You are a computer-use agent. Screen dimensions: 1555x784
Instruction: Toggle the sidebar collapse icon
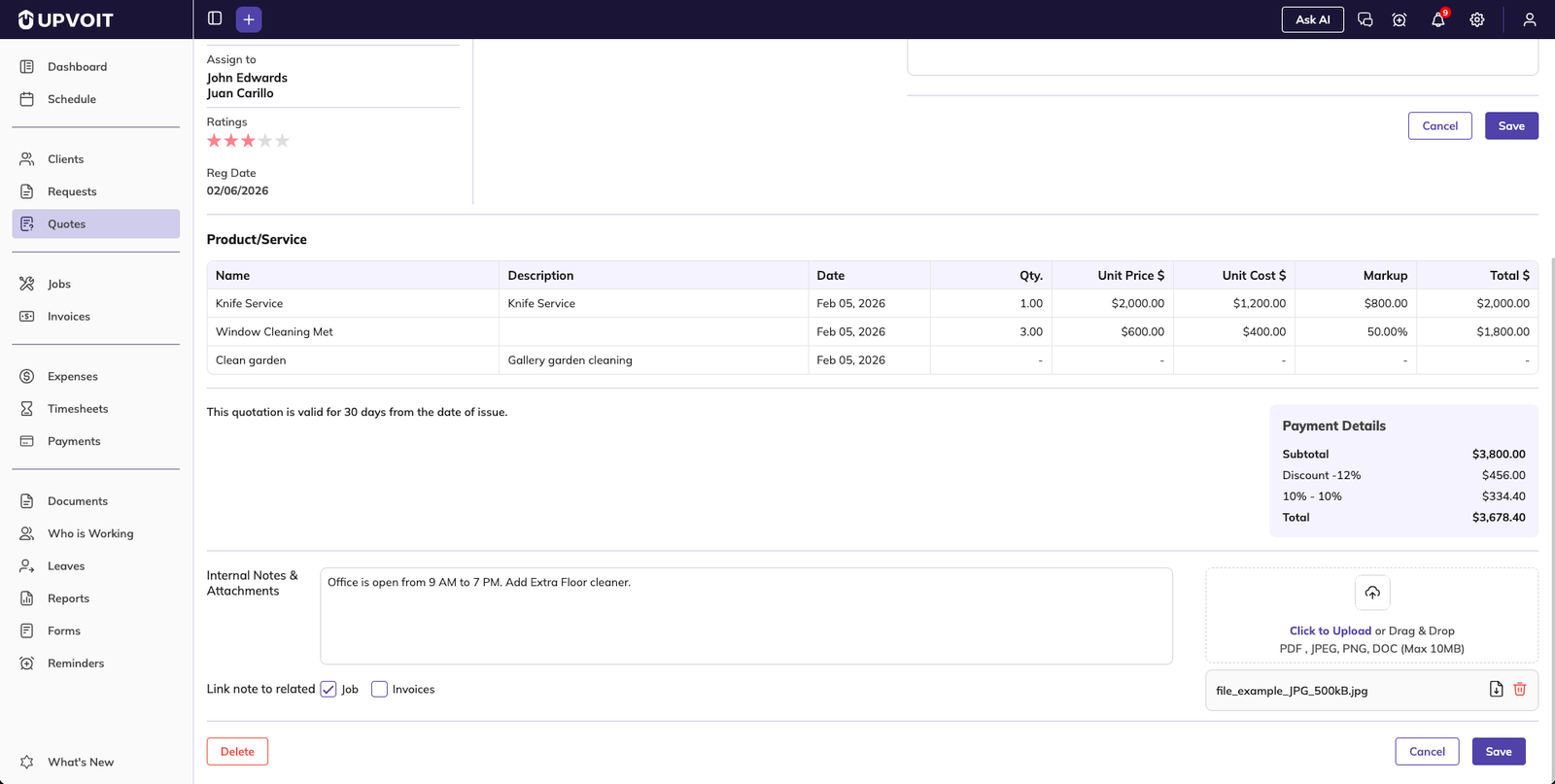(x=215, y=18)
